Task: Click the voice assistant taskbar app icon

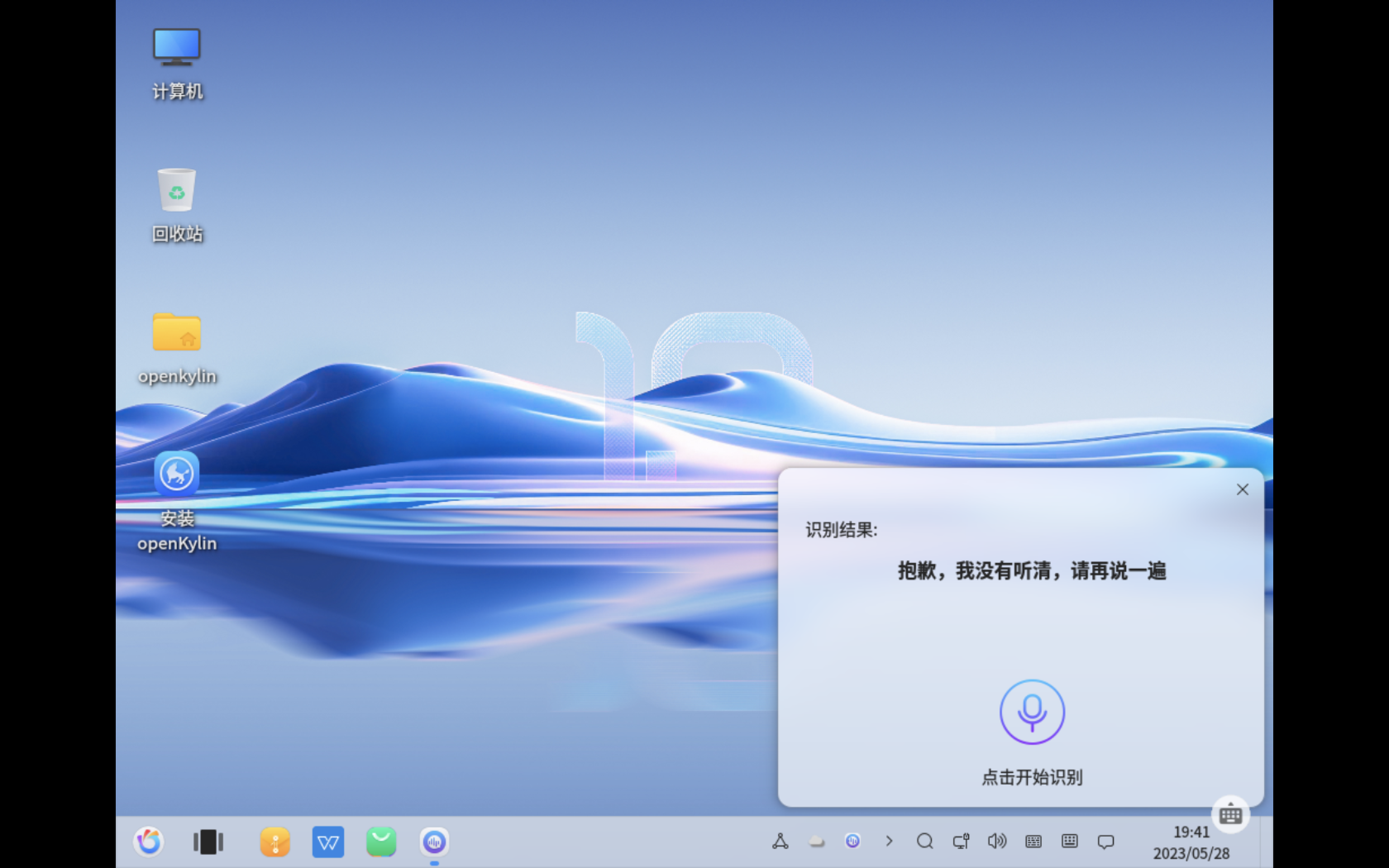Action: [x=434, y=842]
